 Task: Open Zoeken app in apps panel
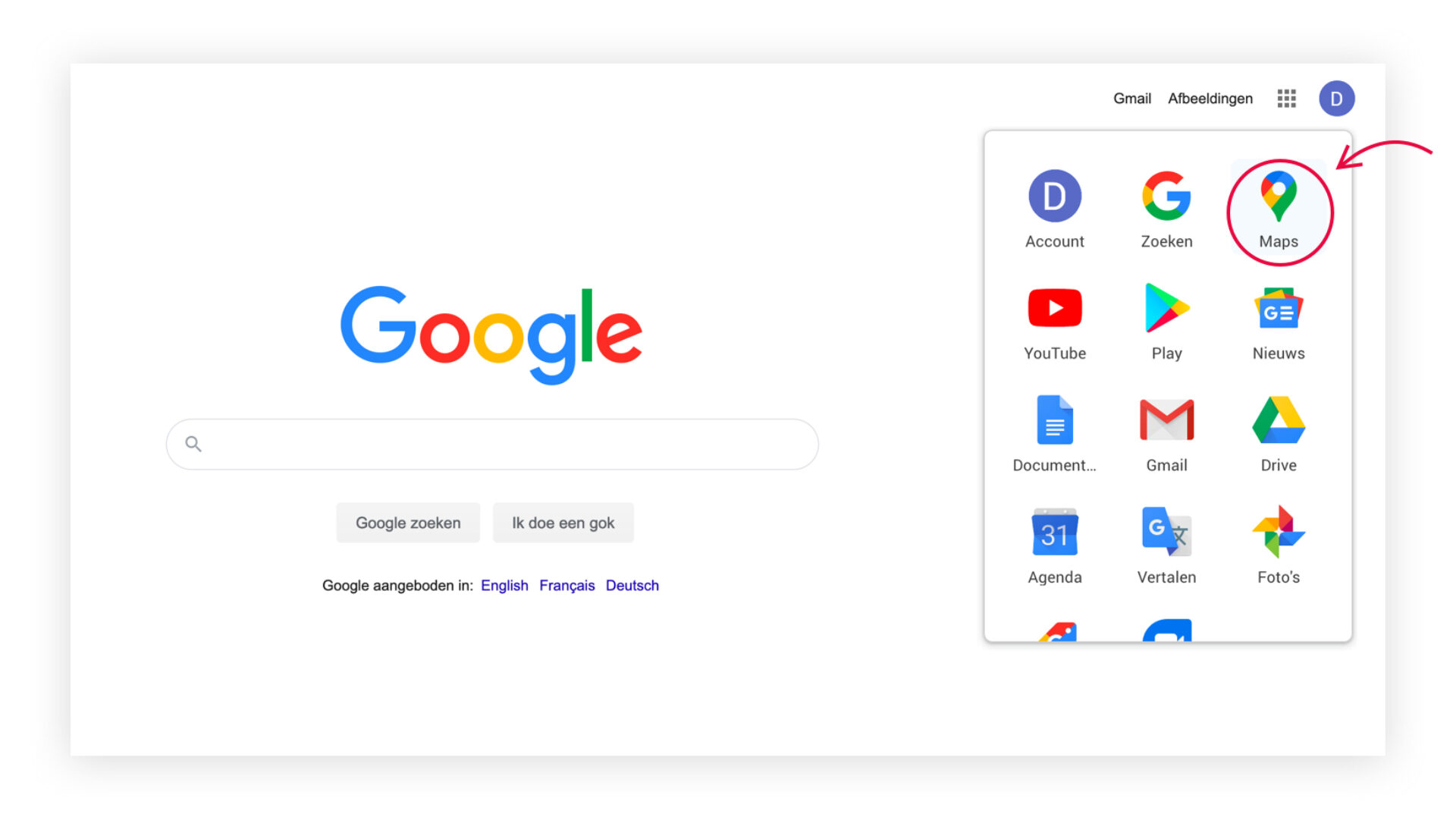coord(1166,211)
